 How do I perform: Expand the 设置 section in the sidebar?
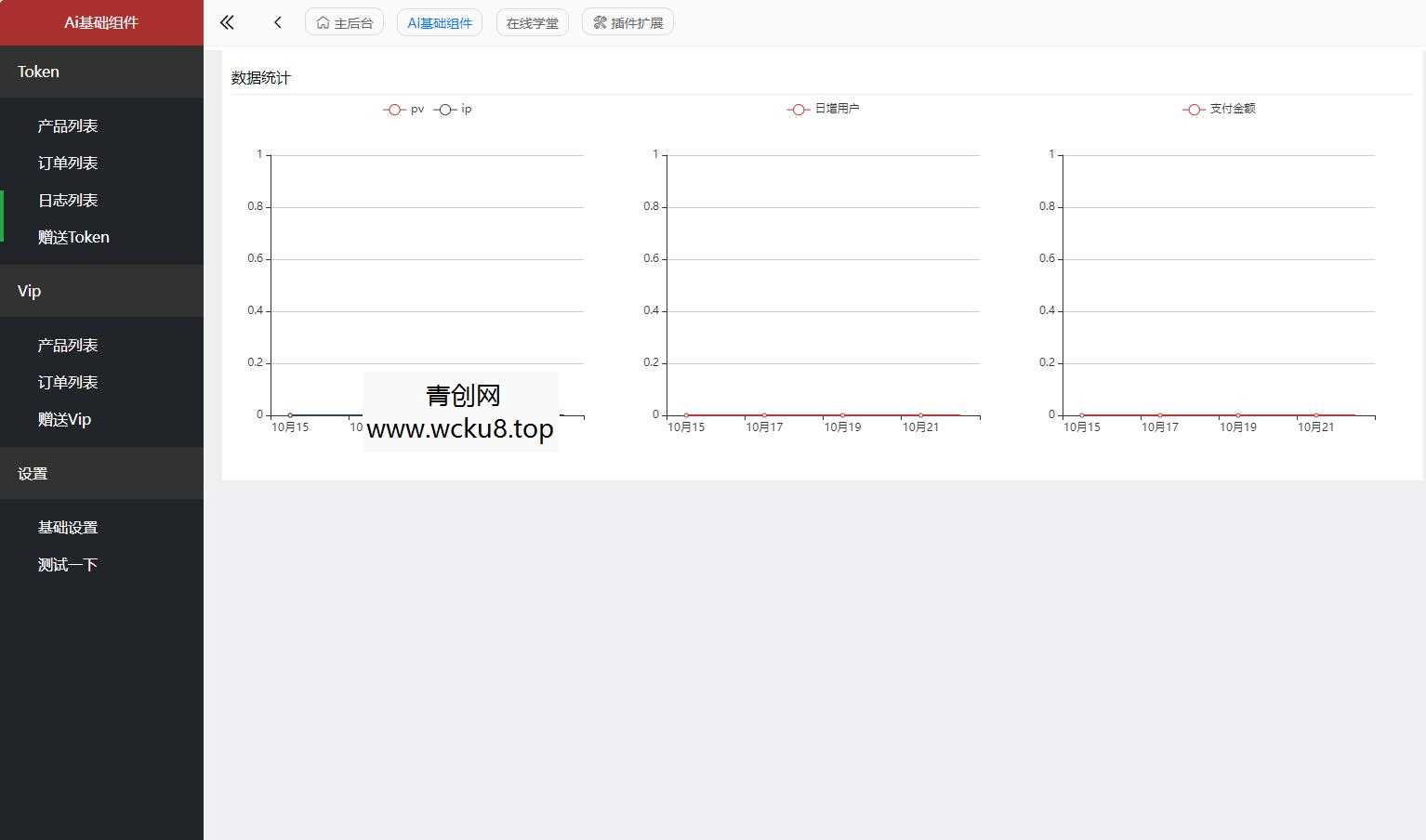point(33,473)
